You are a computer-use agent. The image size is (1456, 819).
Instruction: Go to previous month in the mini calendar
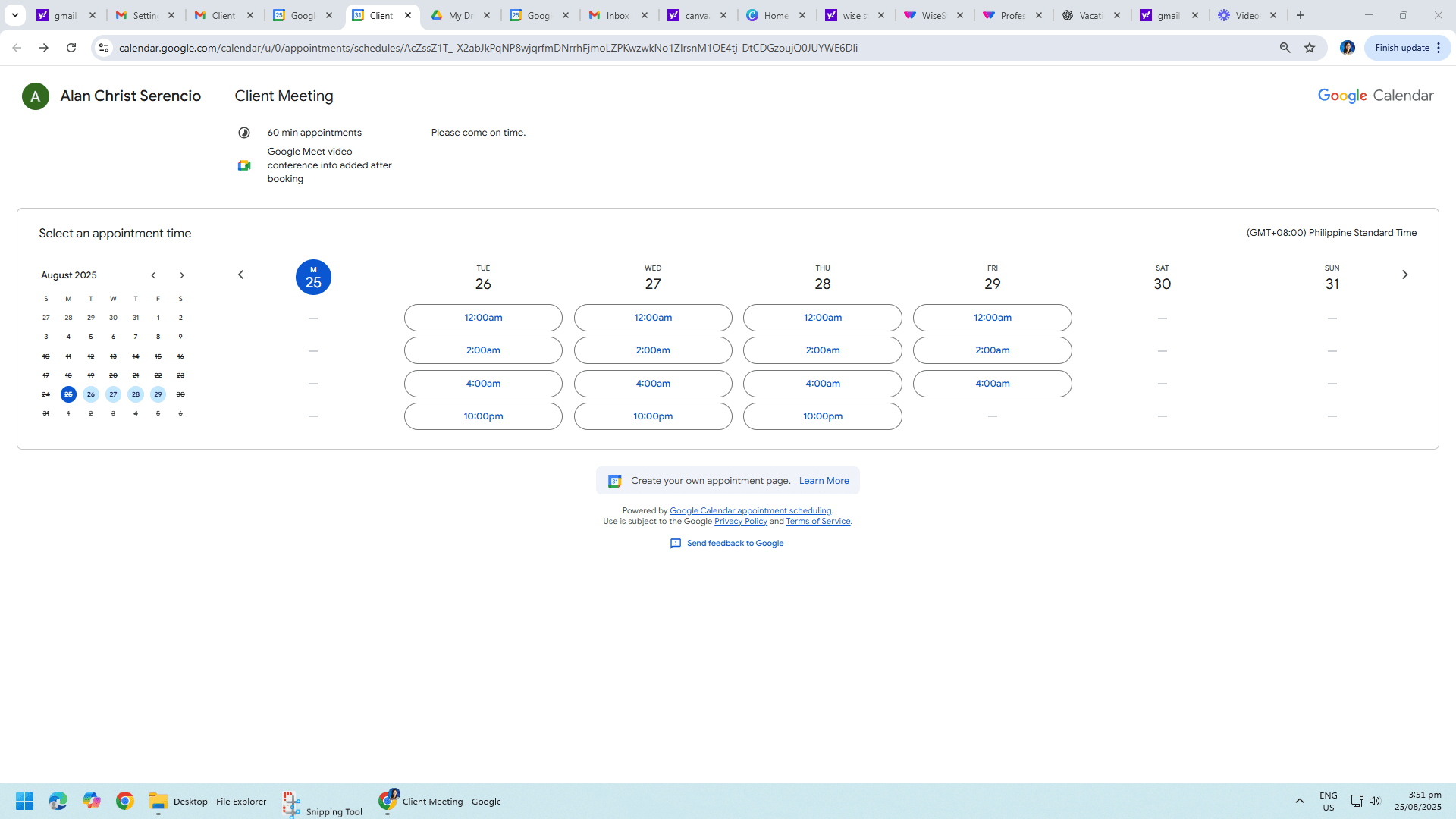tap(153, 275)
